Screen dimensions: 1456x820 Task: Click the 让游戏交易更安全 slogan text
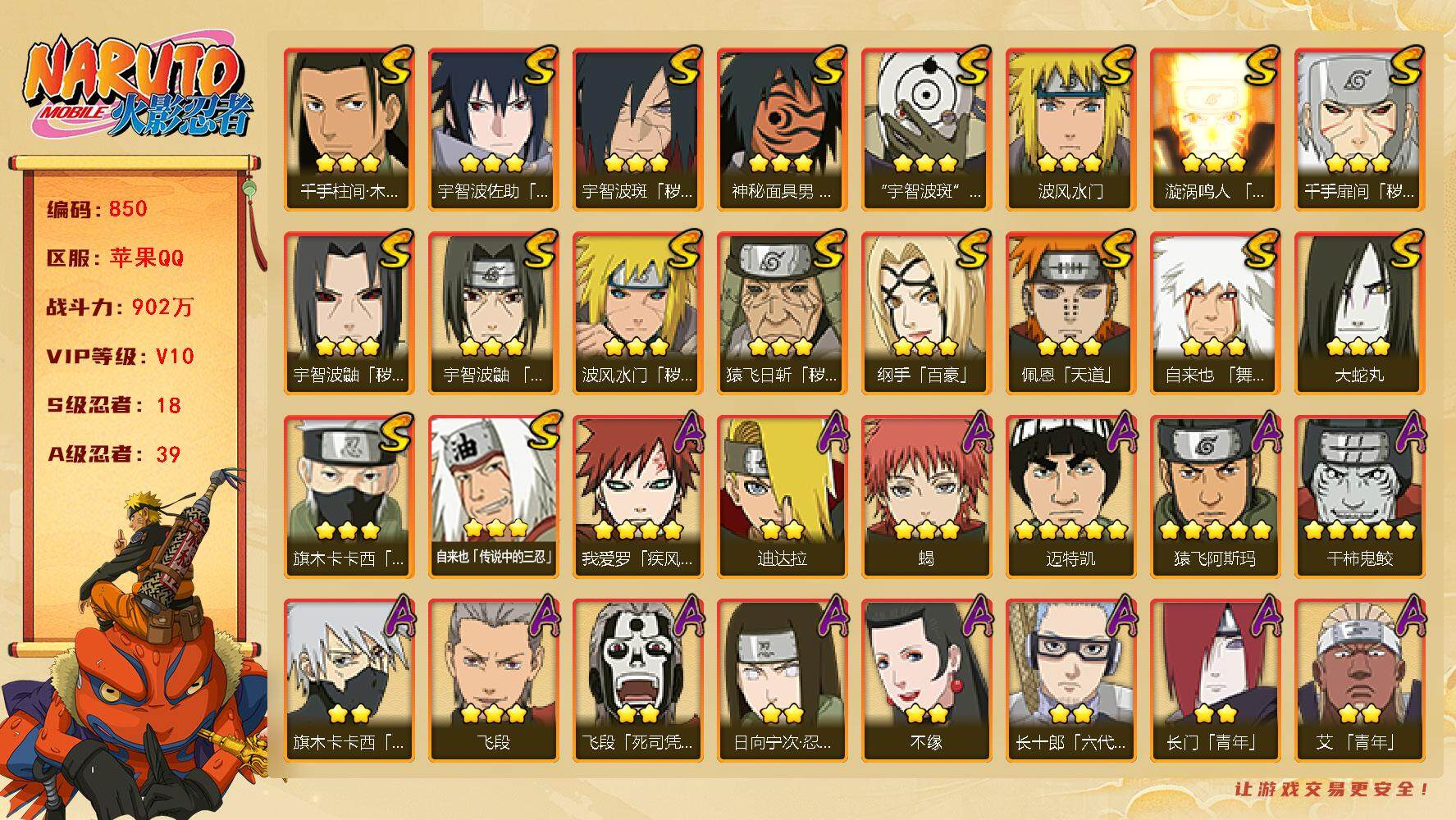point(1333,789)
